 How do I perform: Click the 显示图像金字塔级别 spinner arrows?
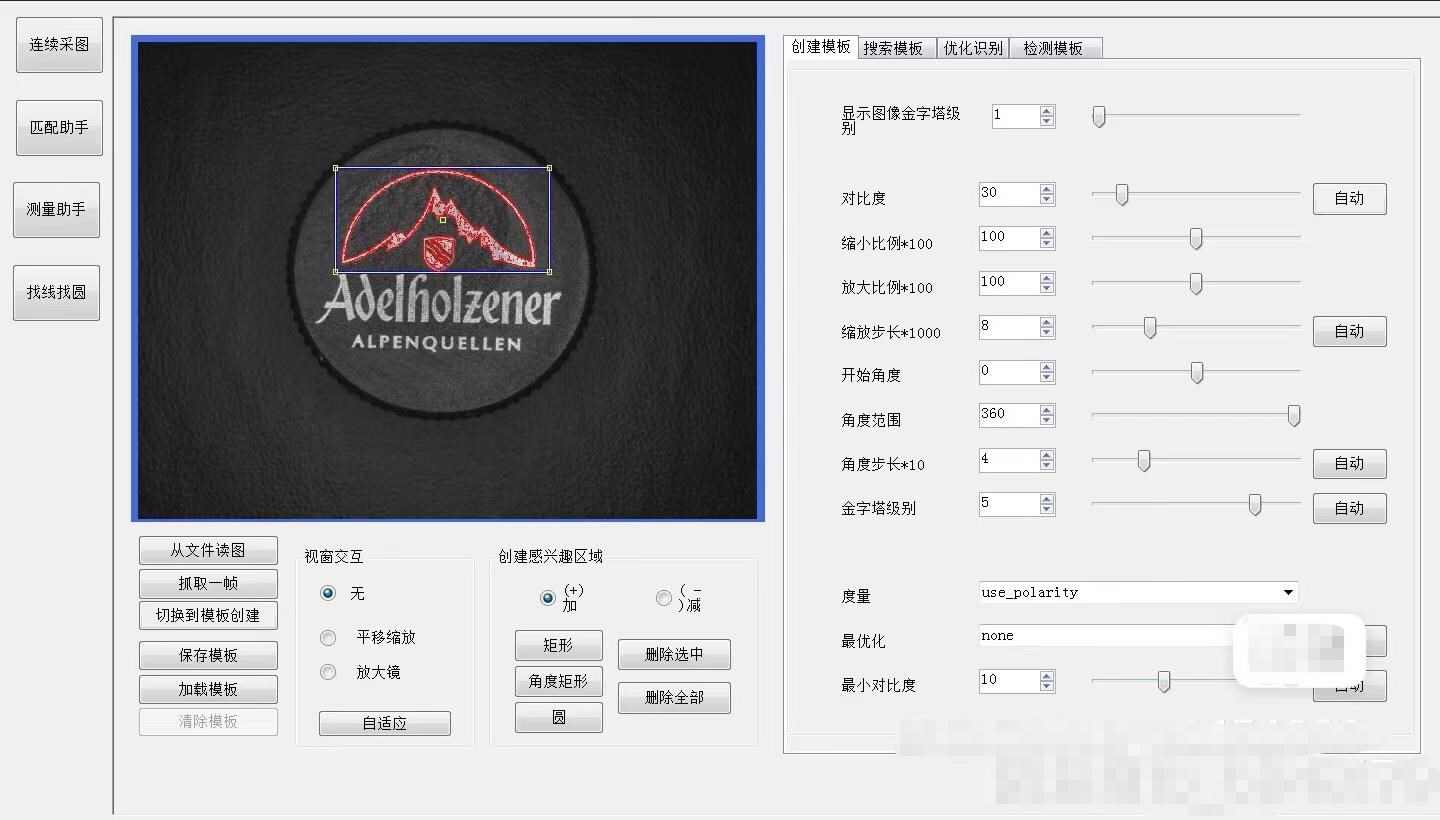coord(1047,115)
